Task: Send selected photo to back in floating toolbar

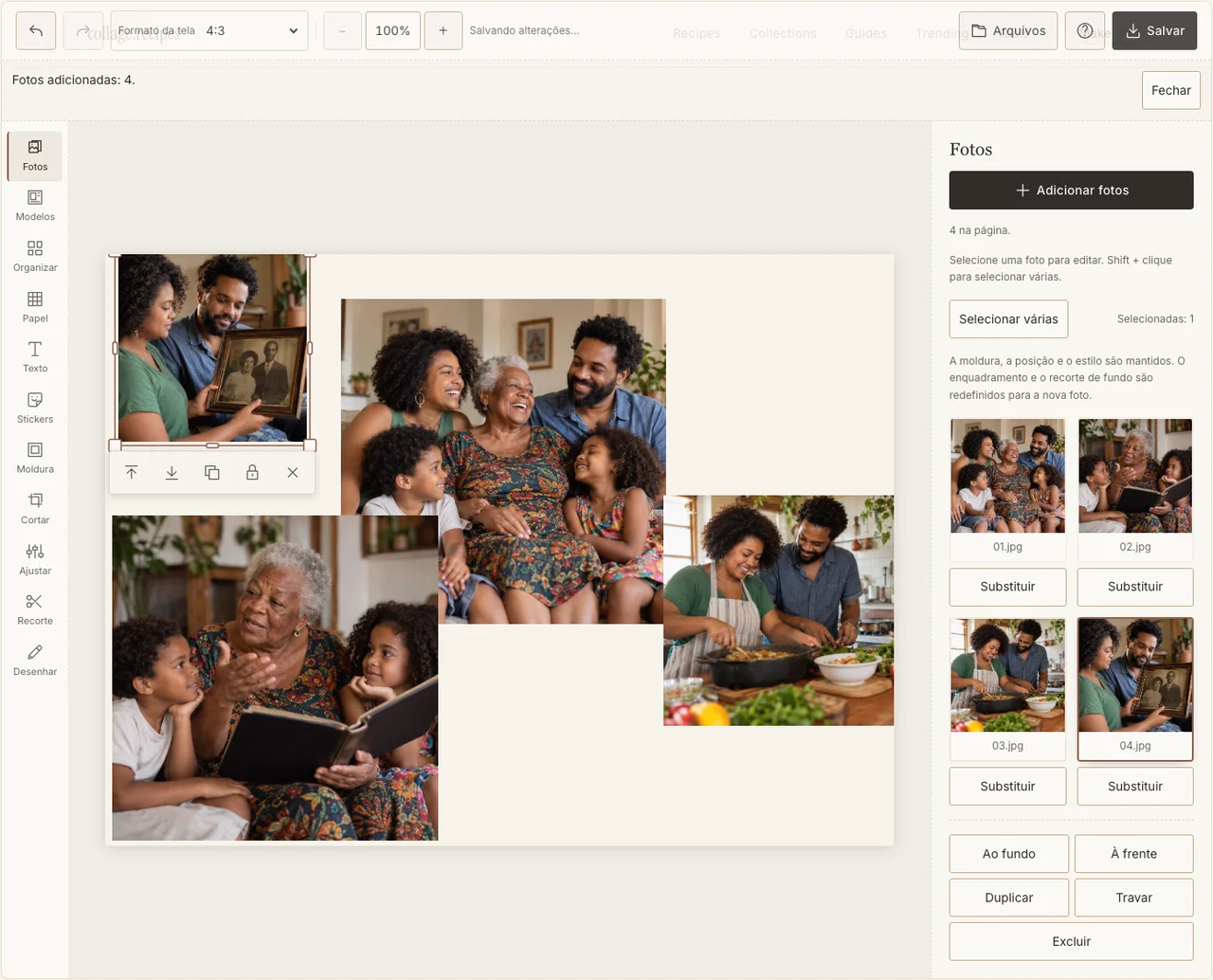Action: pos(172,473)
